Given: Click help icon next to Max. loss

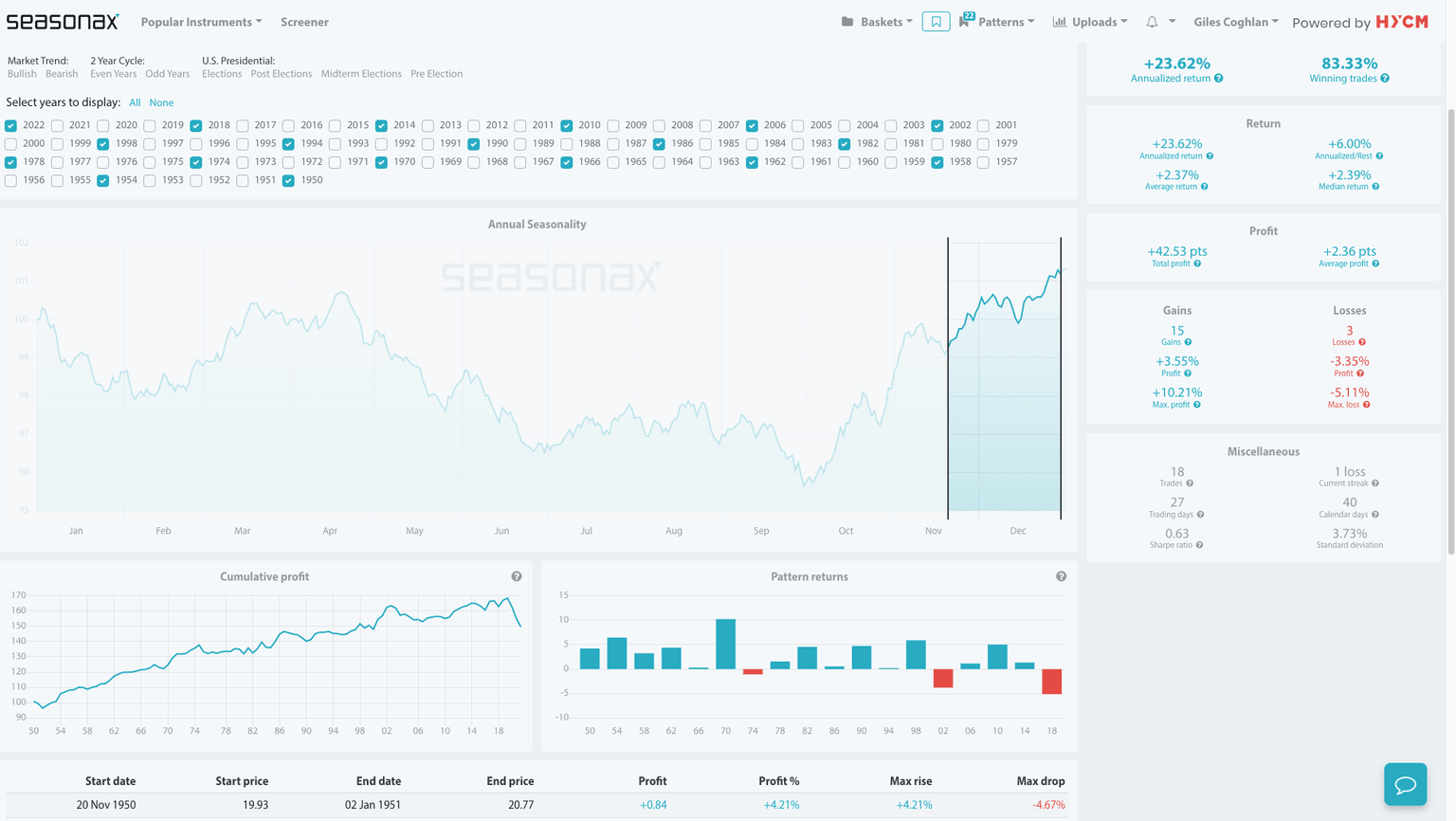Looking at the screenshot, I should pyautogui.click(x=1366, y=405).
